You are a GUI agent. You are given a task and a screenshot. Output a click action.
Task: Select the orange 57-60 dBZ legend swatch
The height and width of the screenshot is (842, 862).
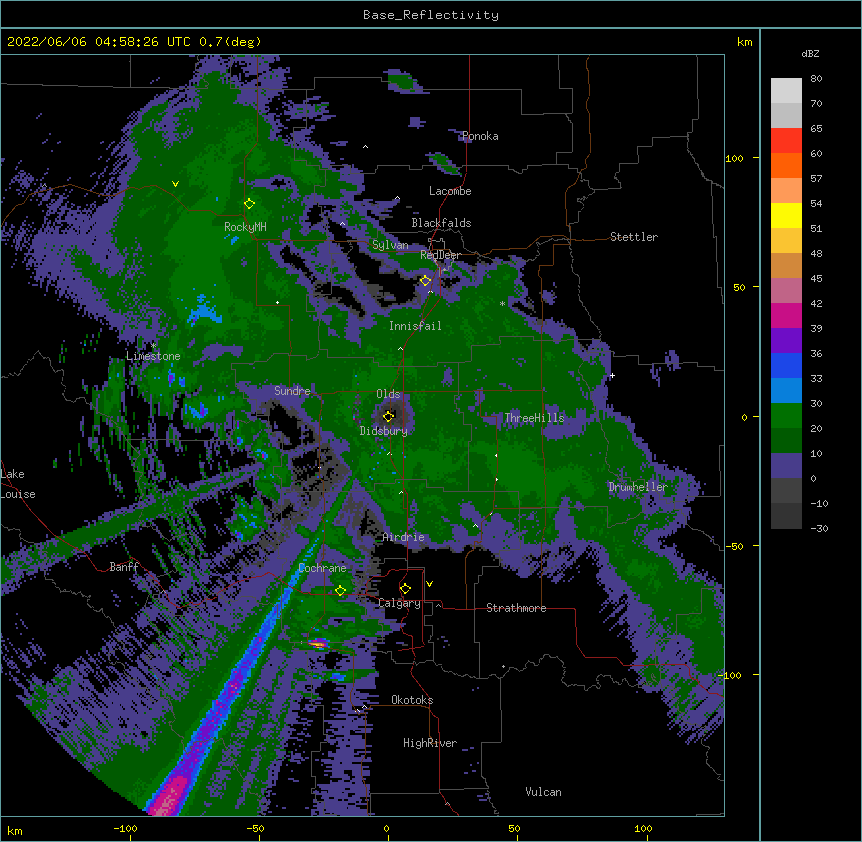[x=786, y=165]
